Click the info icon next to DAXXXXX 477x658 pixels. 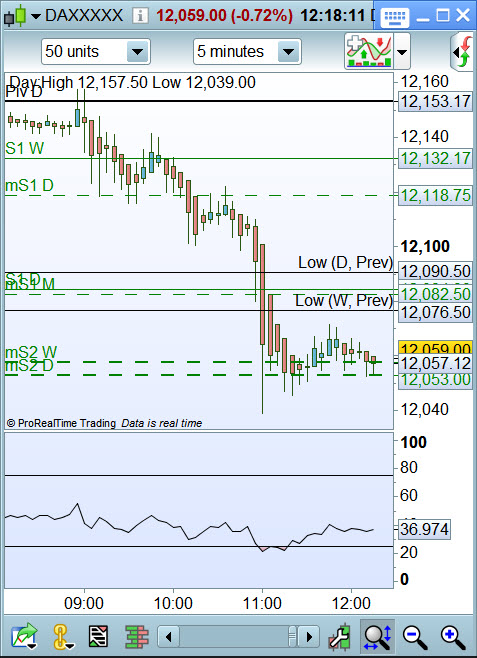pyautogui.click(x=140, y=16)
